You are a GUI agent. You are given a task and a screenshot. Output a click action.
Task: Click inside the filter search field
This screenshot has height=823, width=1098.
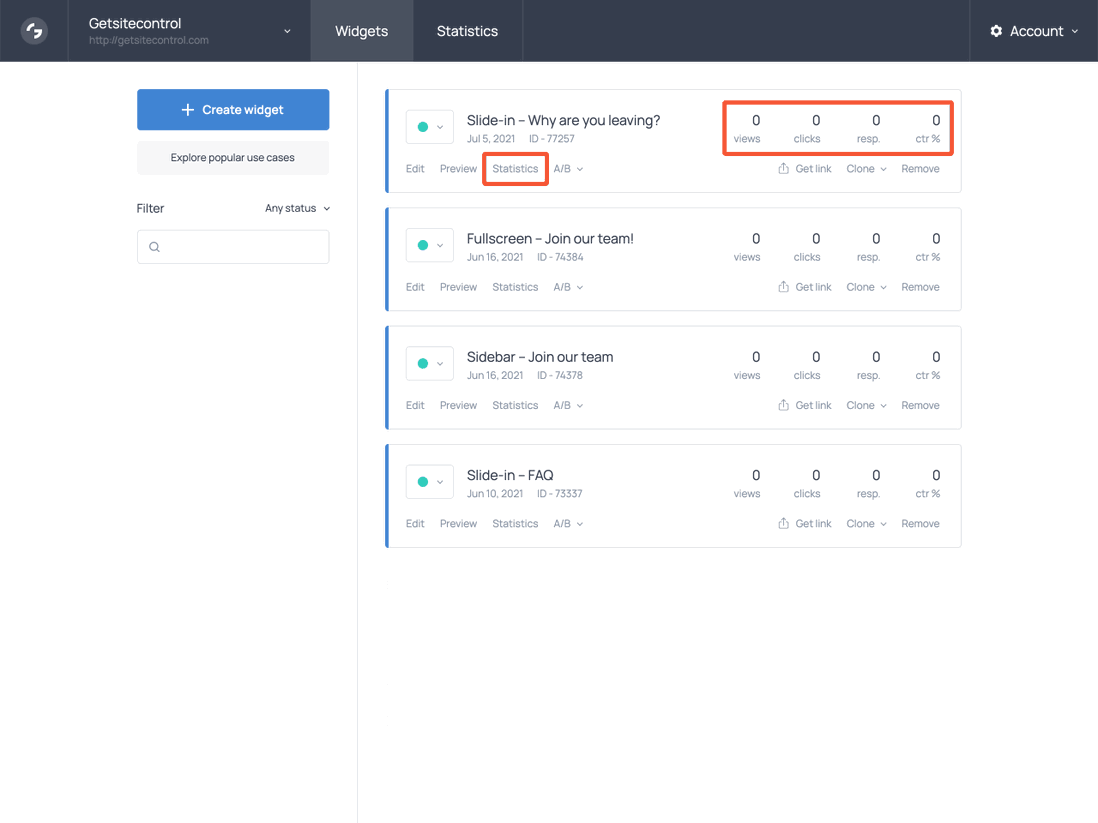233,247
